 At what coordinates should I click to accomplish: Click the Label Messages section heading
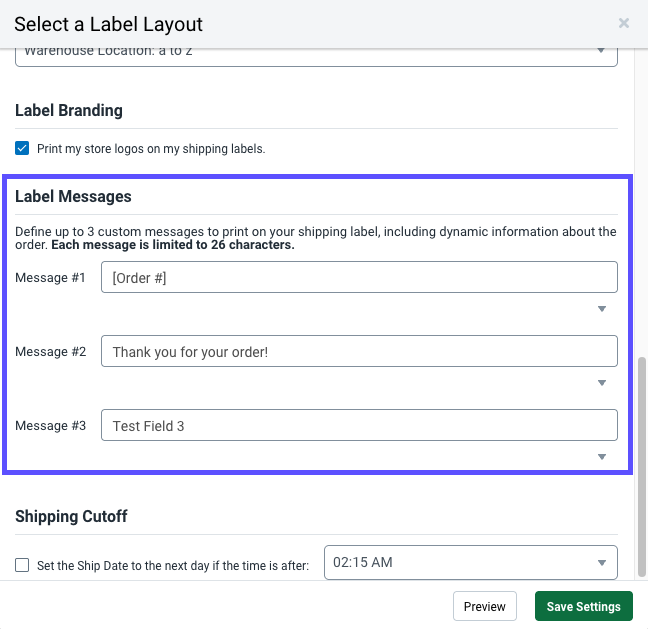(73, 197)
